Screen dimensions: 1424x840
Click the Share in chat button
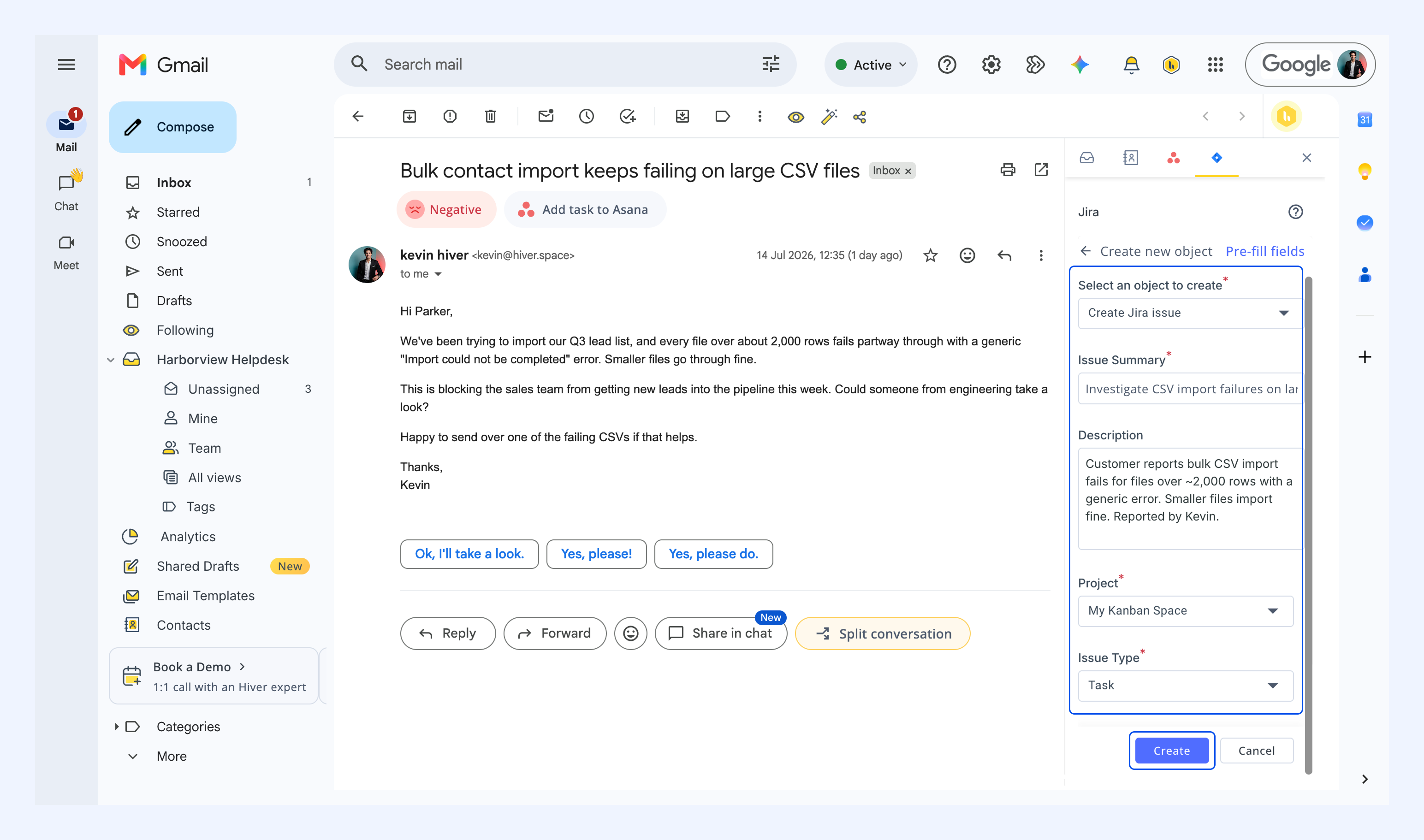(x=721, y=633)
